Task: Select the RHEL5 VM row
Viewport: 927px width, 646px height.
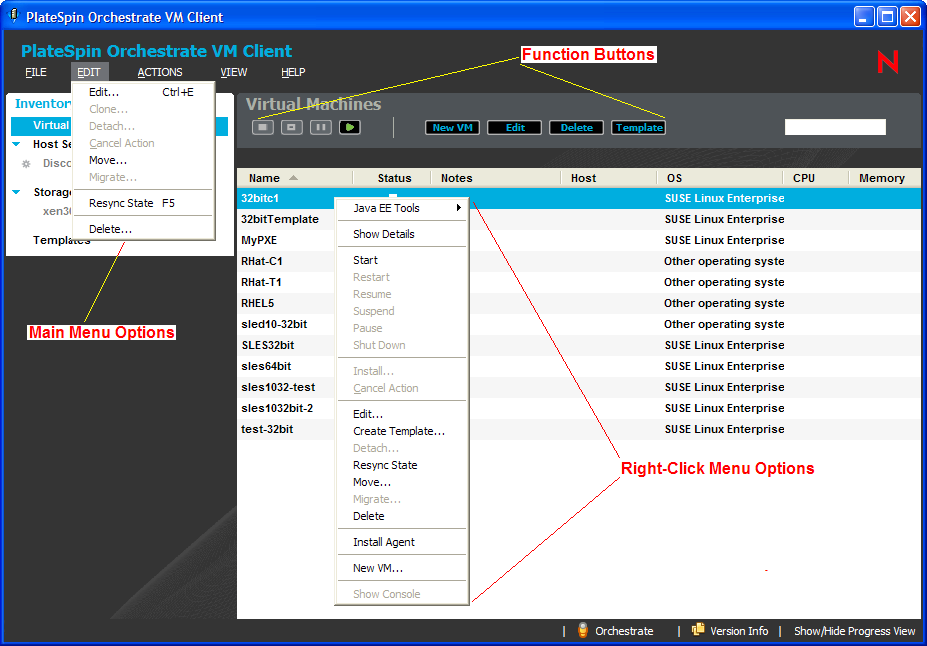Action: coord(579,303)
